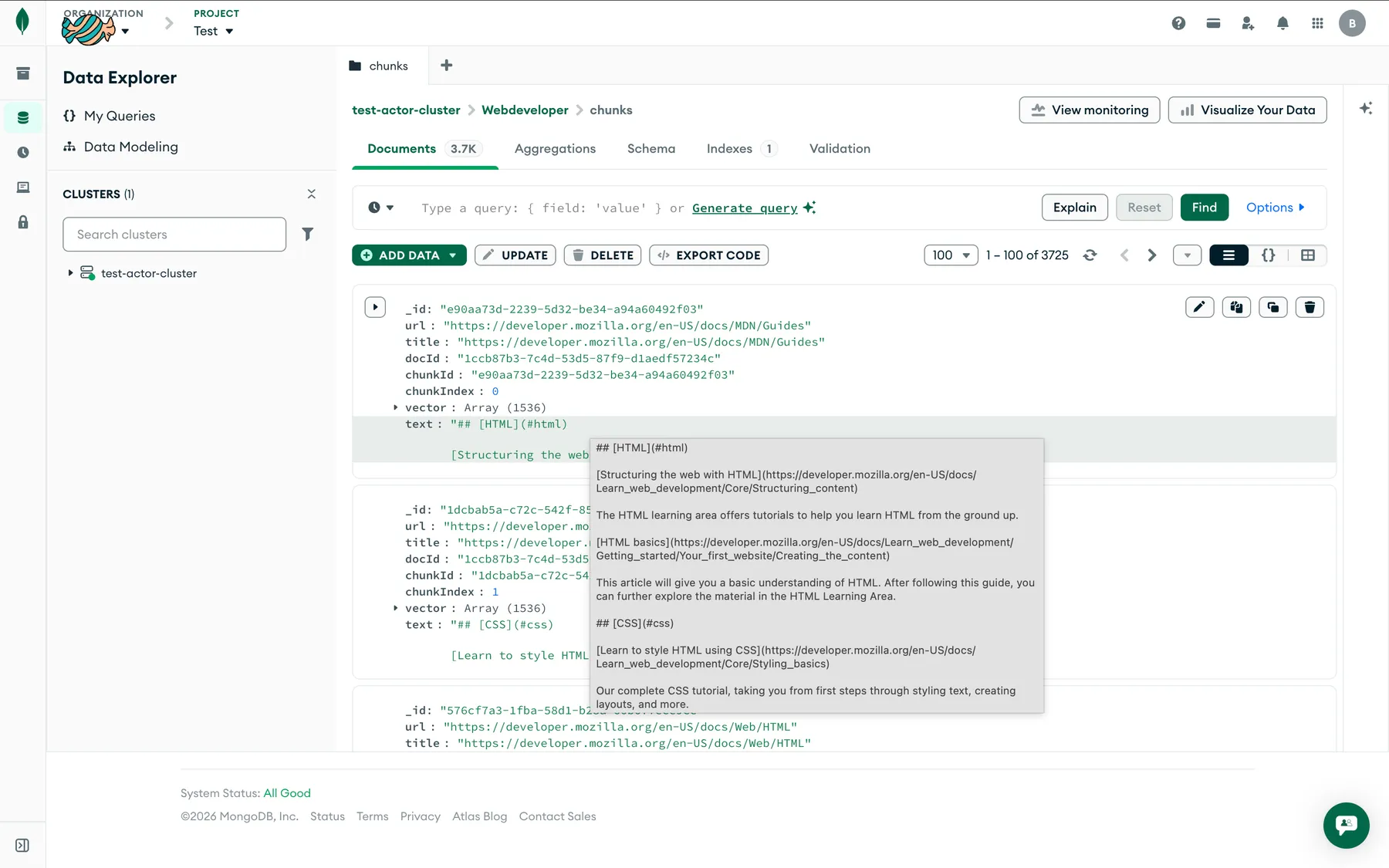Screen dimensions: 1389x868
Task: Click the Generate query link
Action: [x=745, y=208]
